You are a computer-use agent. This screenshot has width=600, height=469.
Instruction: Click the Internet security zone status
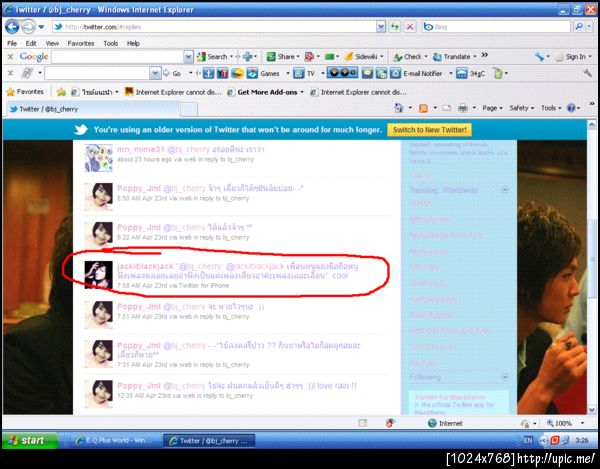click(445, 423)
